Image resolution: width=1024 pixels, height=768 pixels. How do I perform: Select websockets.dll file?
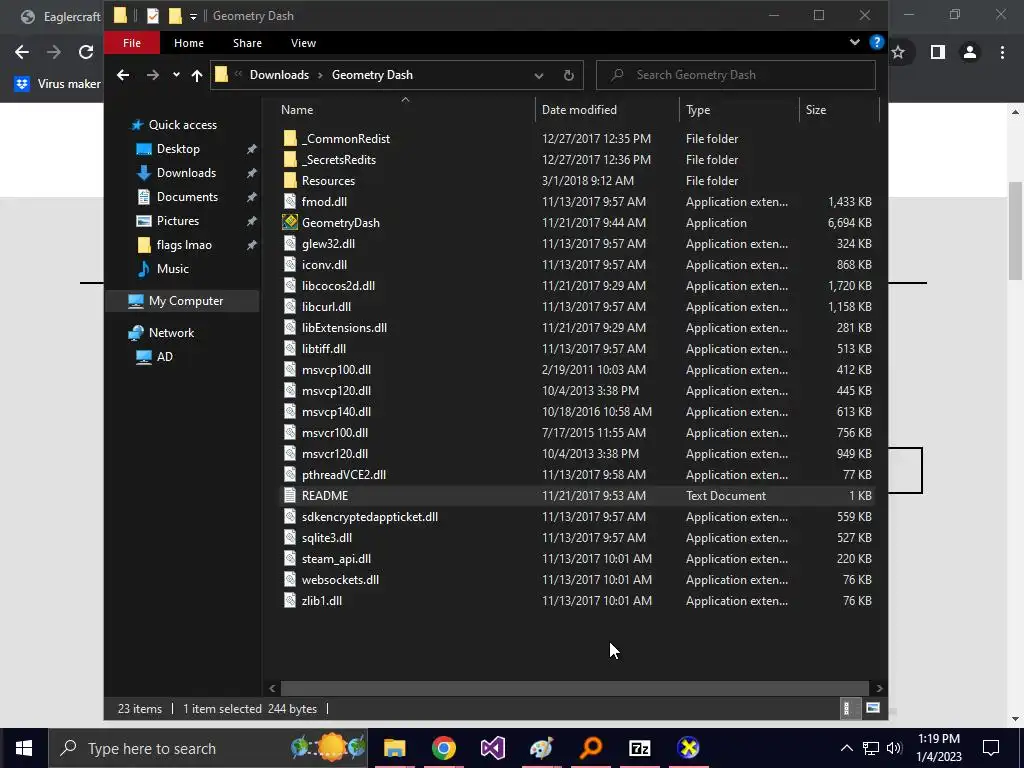340,579
